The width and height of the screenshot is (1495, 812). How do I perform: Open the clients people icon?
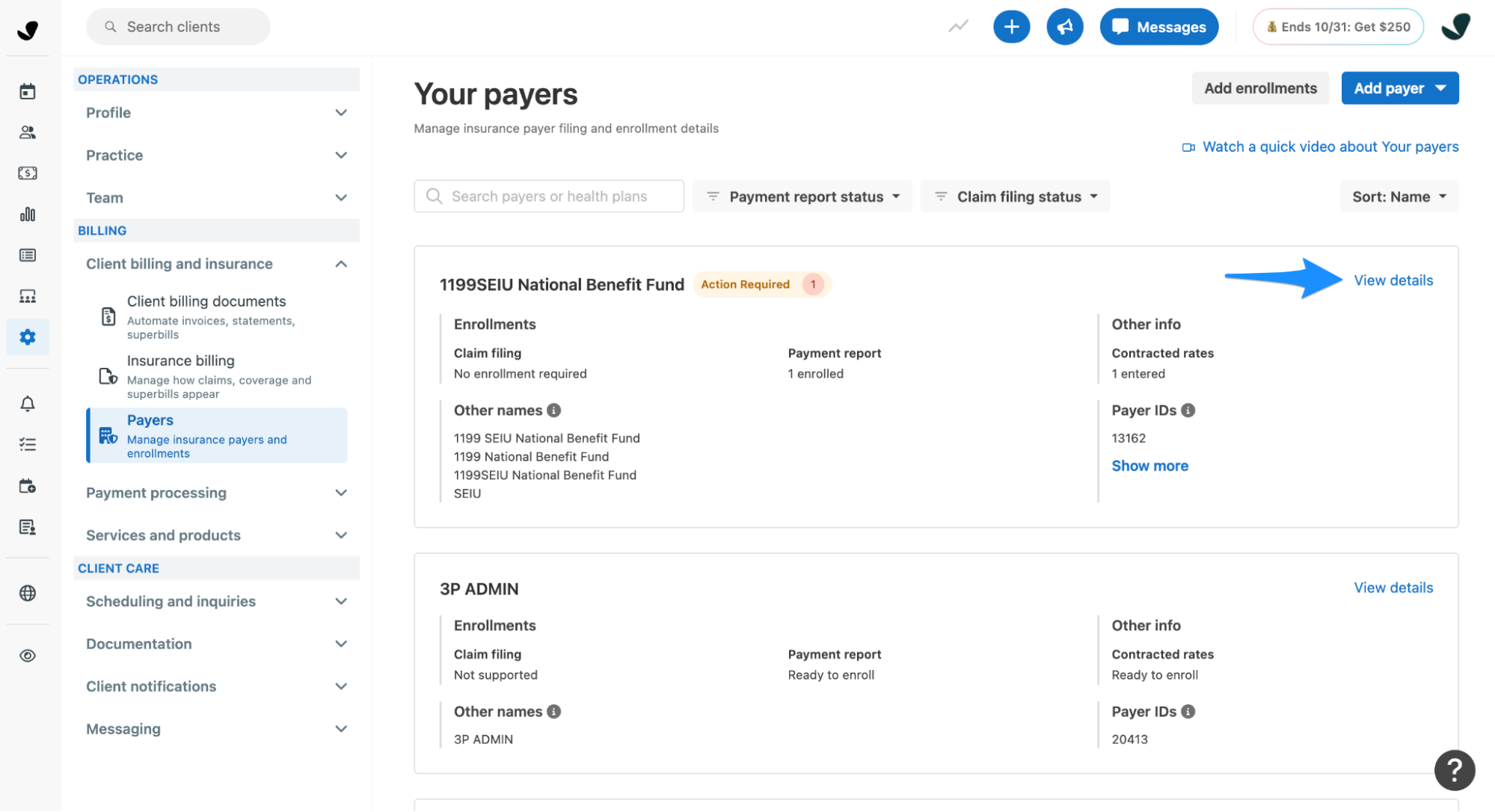(x=28, y=132)
